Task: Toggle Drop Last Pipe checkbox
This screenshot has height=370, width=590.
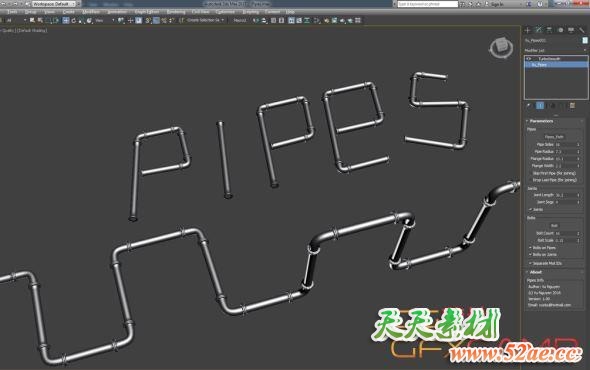Action: click(531, 180)
